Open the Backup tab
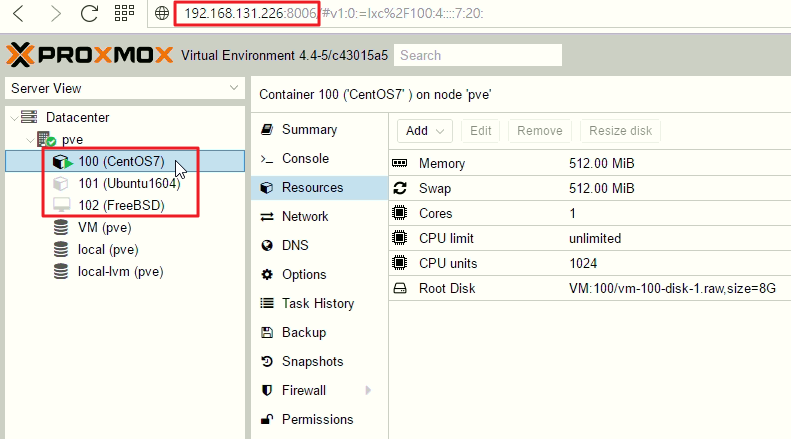This screenshot has height=439, width=791. pos(319,333)
